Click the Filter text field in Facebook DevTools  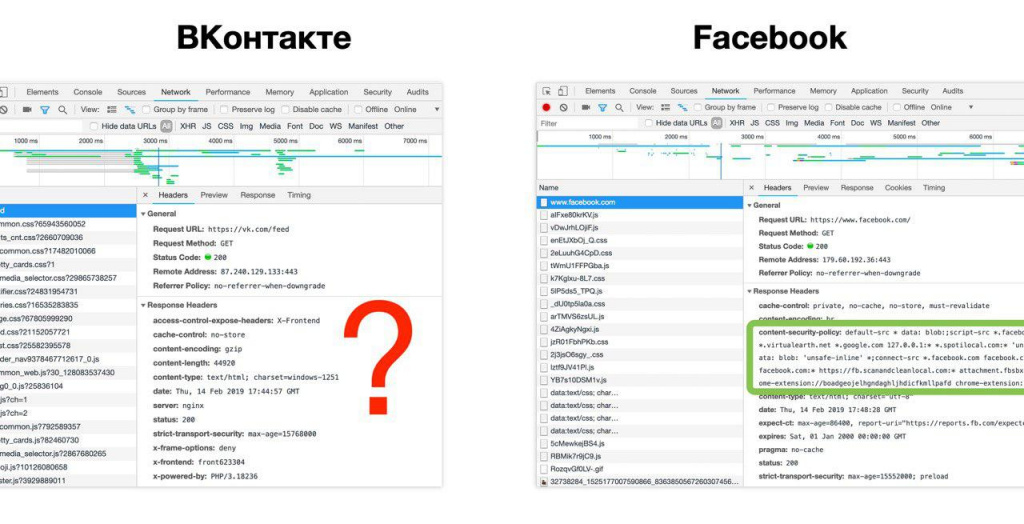pos(588,123)
